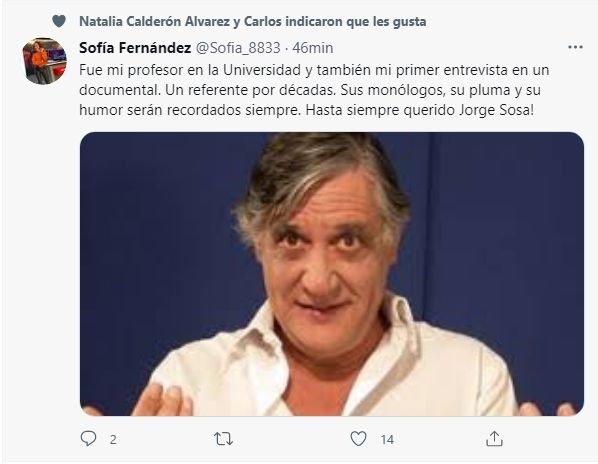Viewport: 598px width, 464px height.
Task: Click the like count 14
Action: pyautogui.click(x=387, y=440)
